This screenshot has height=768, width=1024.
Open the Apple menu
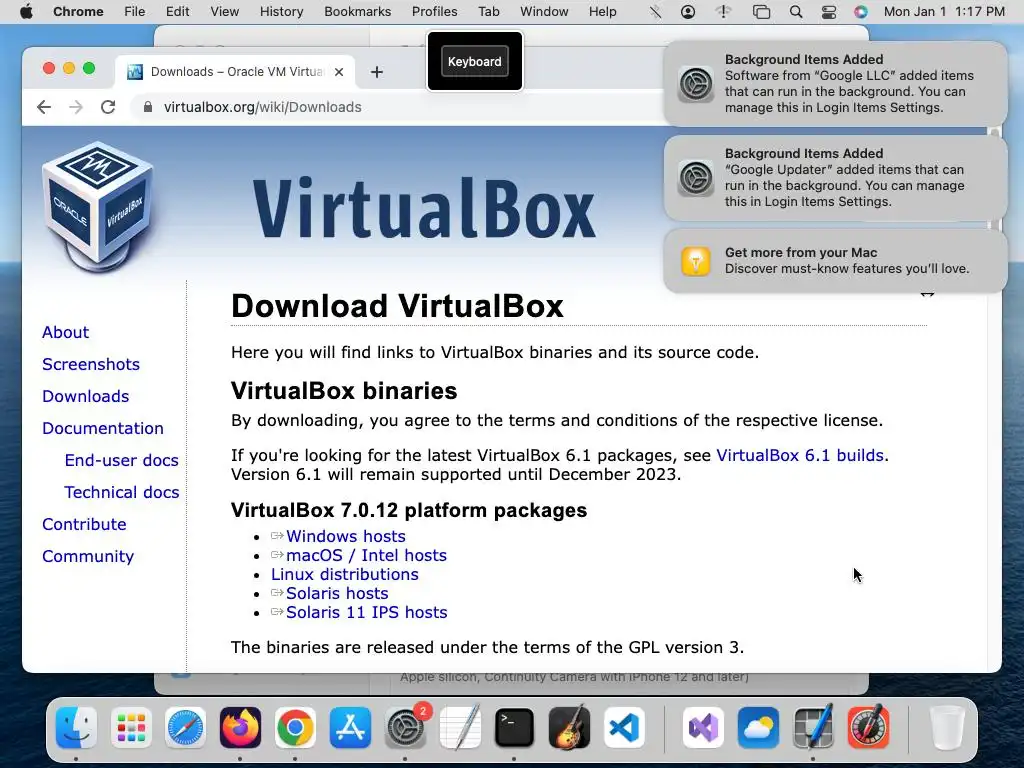pos(26,12)
